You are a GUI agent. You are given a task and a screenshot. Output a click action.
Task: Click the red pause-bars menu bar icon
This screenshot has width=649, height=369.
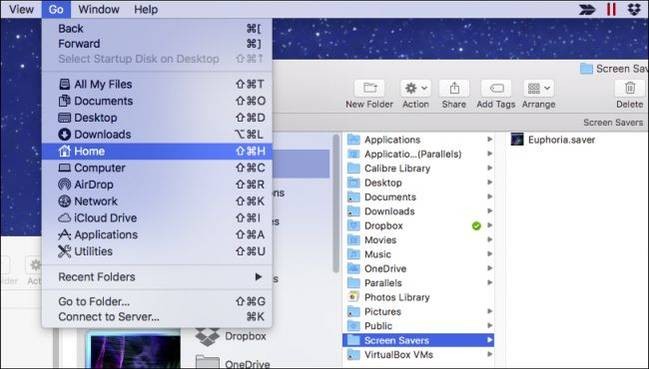(611, 9)
